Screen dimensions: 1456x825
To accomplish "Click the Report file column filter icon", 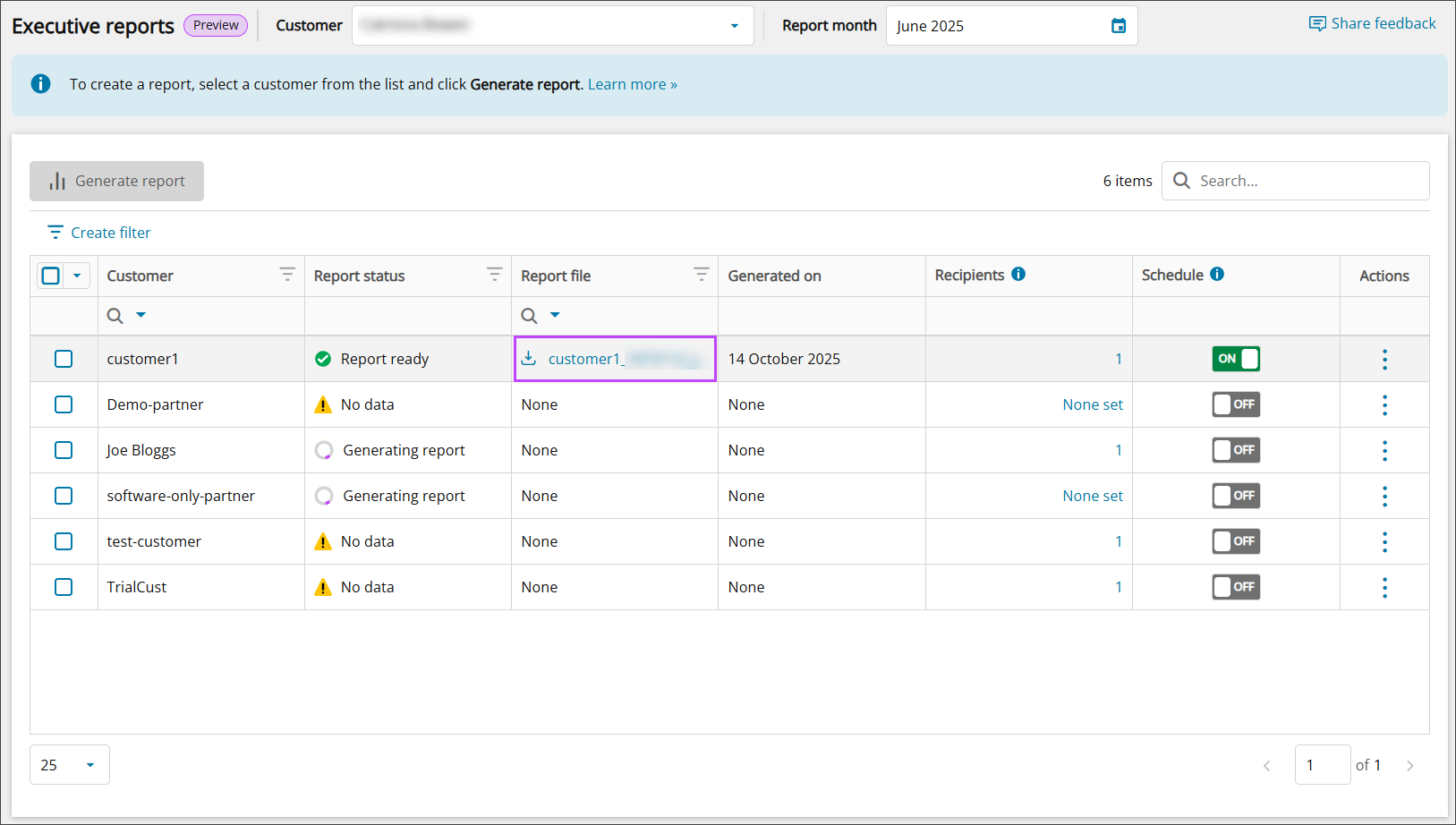I will [x=701, y=275].
